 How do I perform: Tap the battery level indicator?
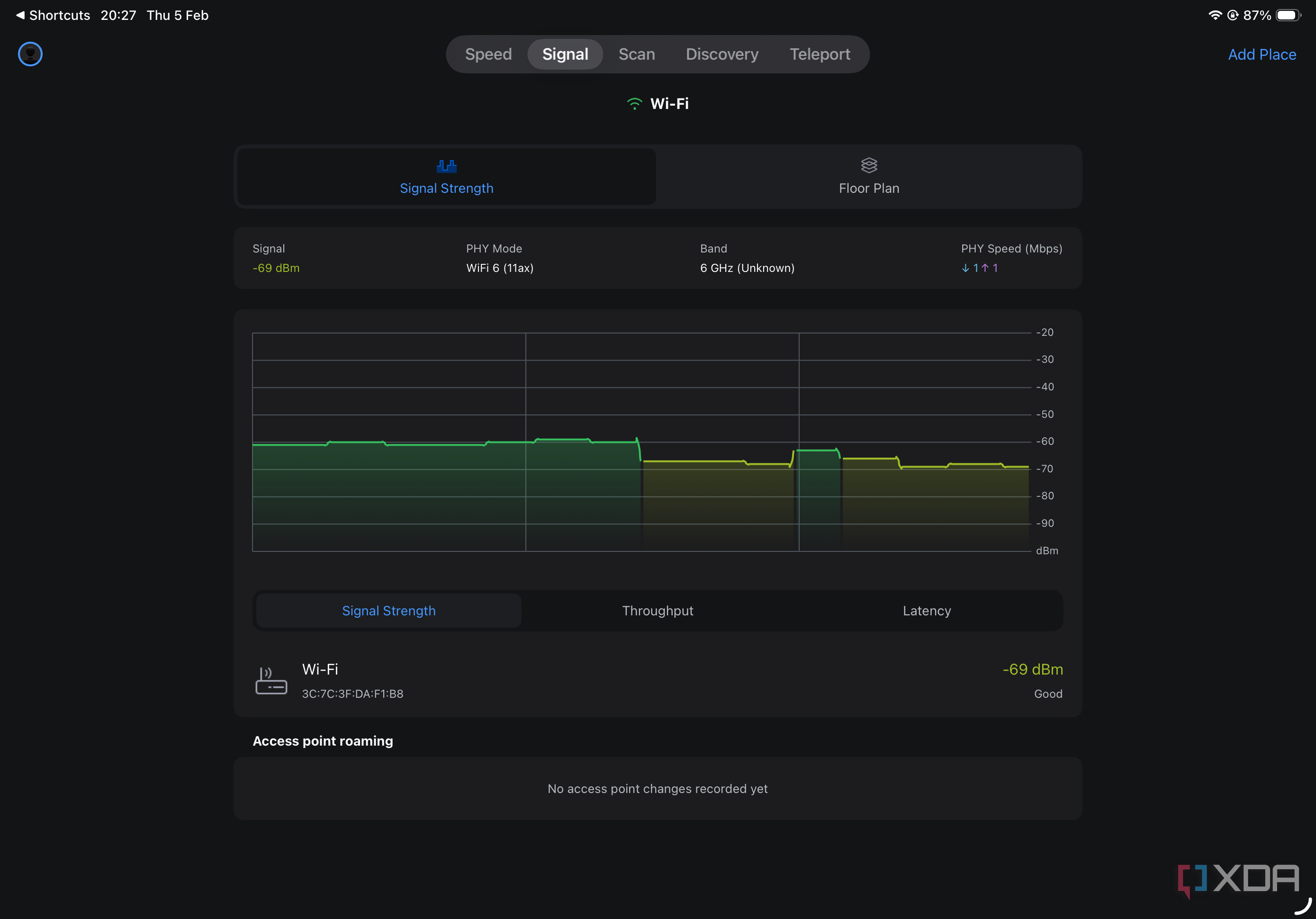pyautogui.click(x=1286, y=15)
